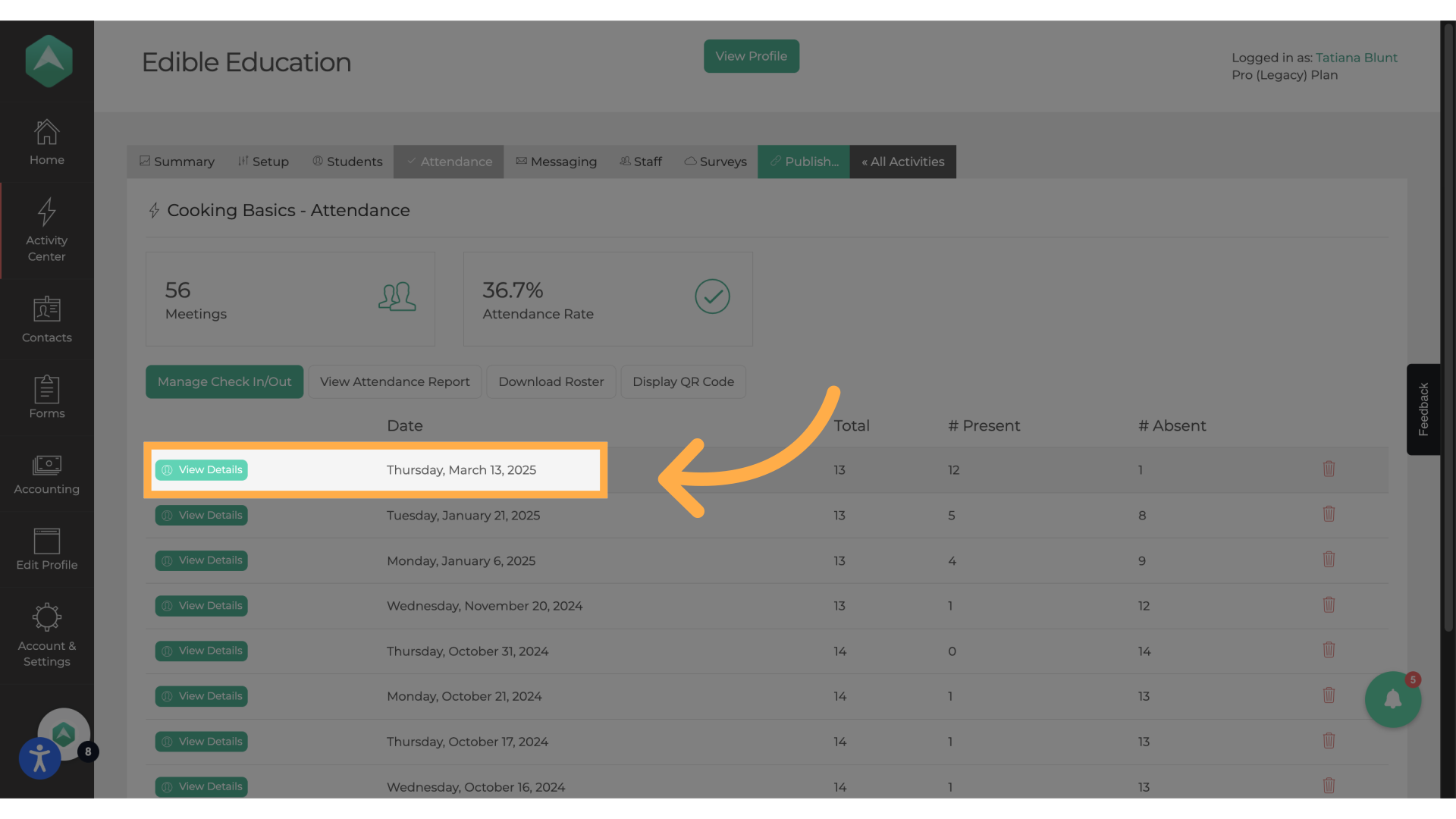This screenshot has width=1456, height=819.
Task: Open the accessibility widget icon
Action: click(x=39, y=758)
